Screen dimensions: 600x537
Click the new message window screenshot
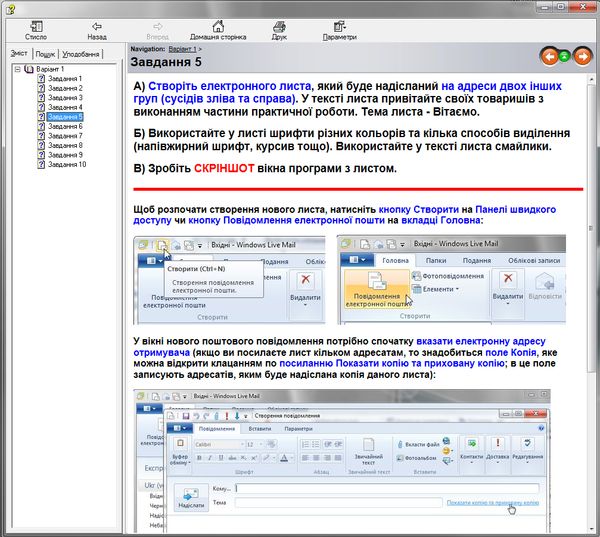[342, 461]
